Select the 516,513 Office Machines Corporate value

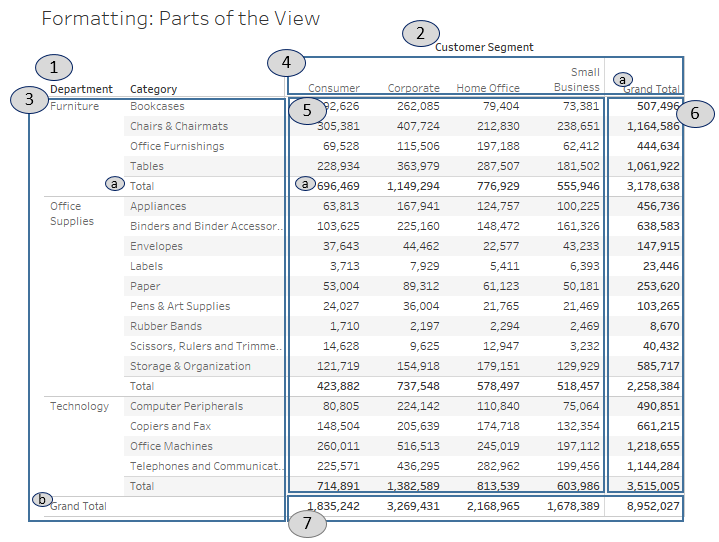pyautogui.click(x=418, y=446)
